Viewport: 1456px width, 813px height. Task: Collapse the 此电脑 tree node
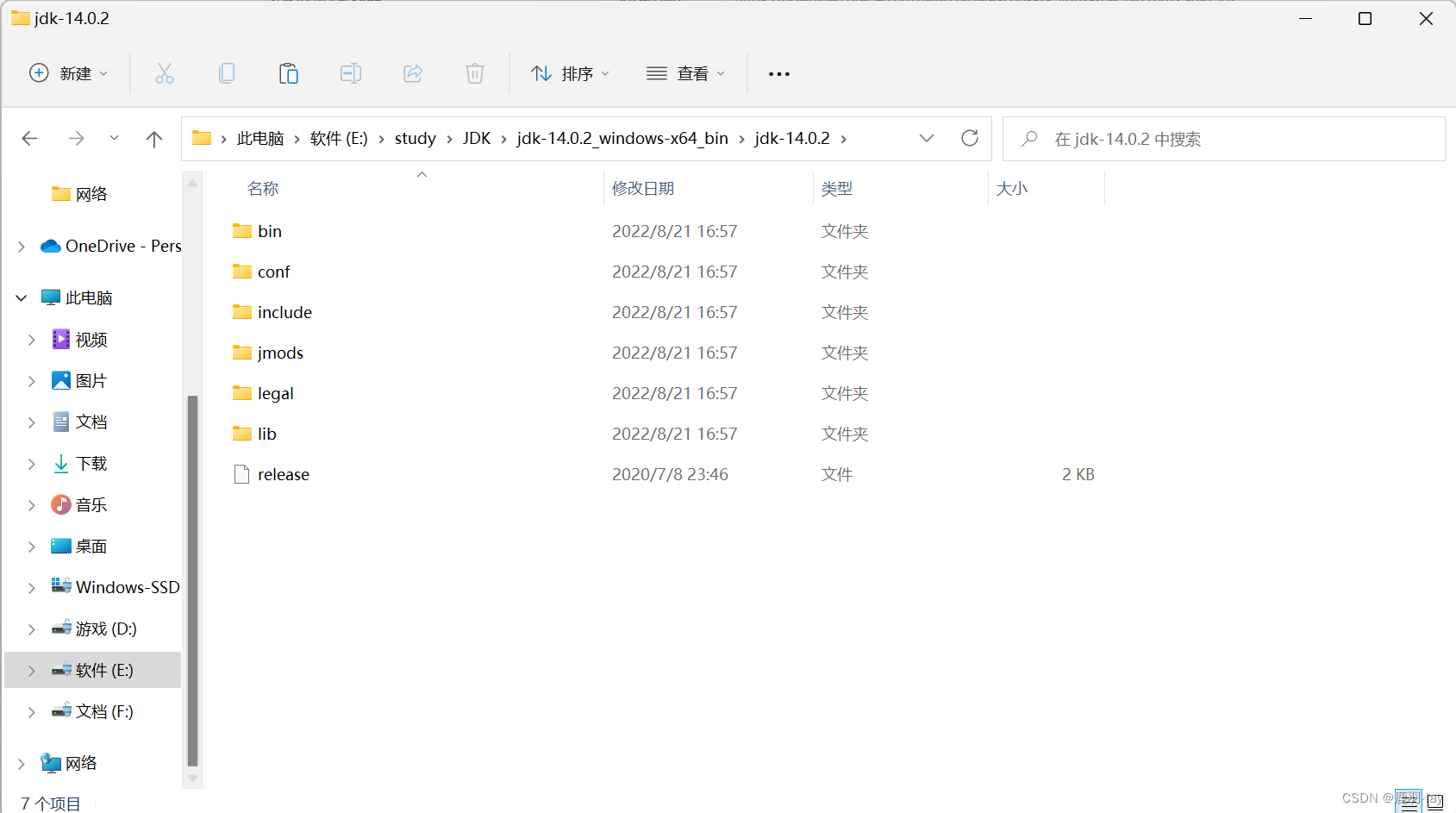[22, 298]
